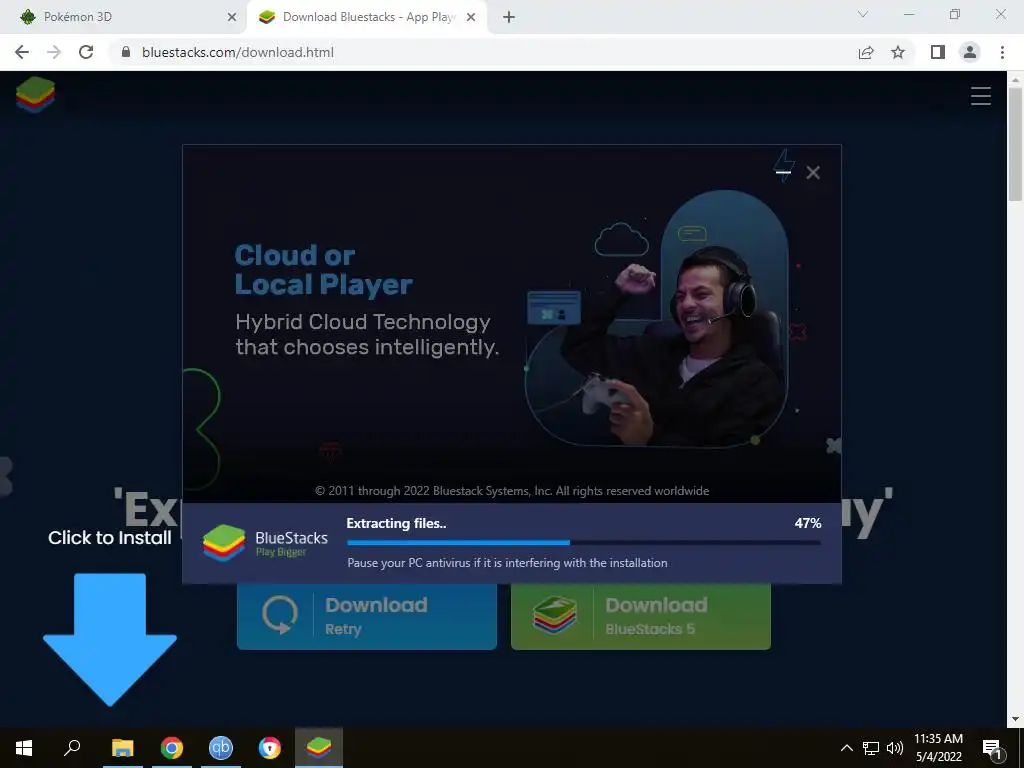The image size is (1024, 768).
Task: Click the 47% progress value
Action: coord(808,523)
